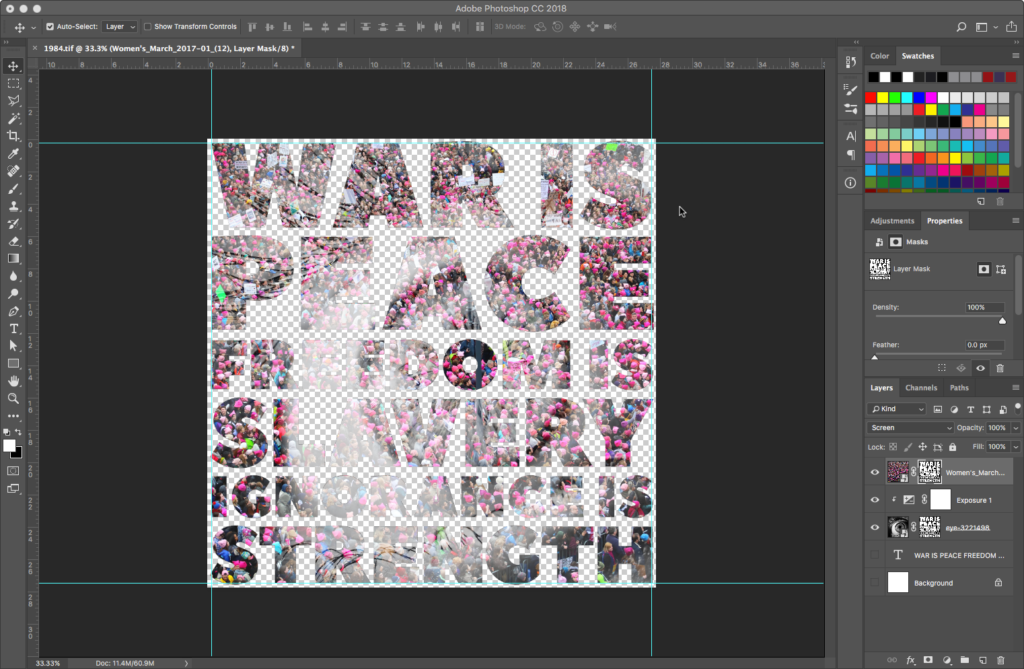Hide the Exposure 1 layer
Screen dimensions: 1024x669
tap(875, 500)
